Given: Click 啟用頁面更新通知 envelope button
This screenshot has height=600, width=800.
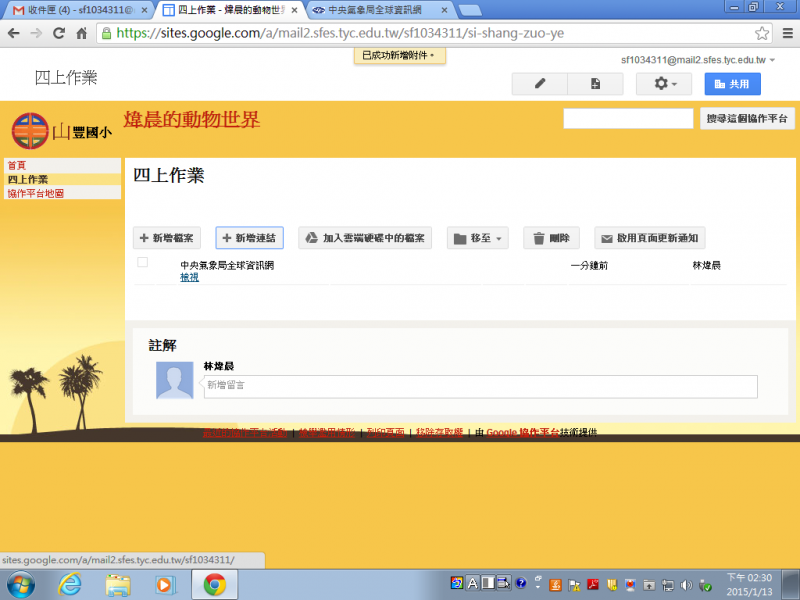Looking at the screenshot, I should pyautogui.click(x=650, y=238).
